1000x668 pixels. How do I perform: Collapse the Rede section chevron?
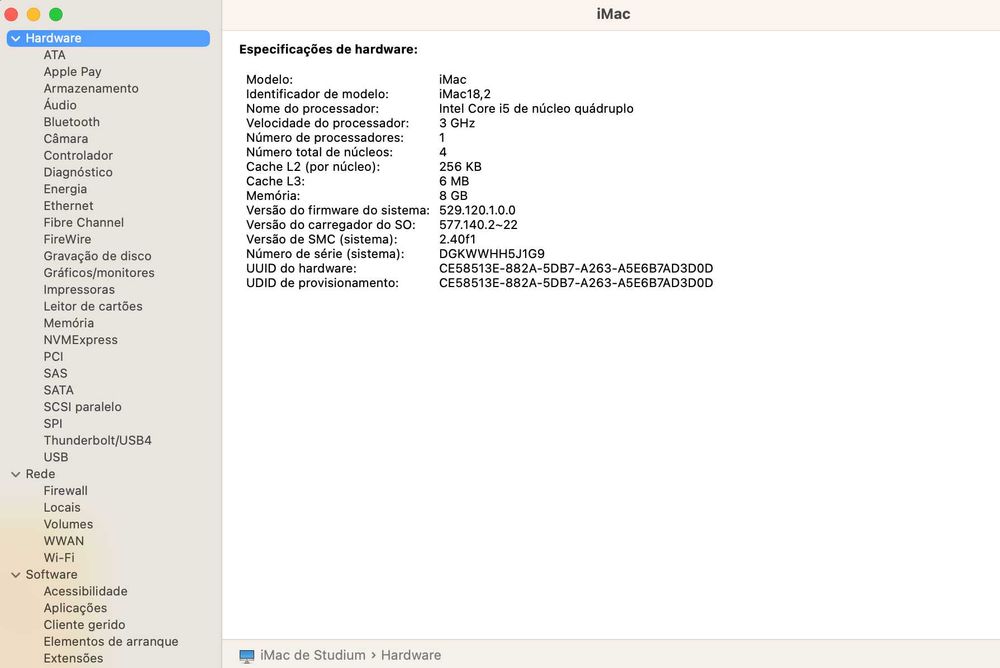click(16, 474)
